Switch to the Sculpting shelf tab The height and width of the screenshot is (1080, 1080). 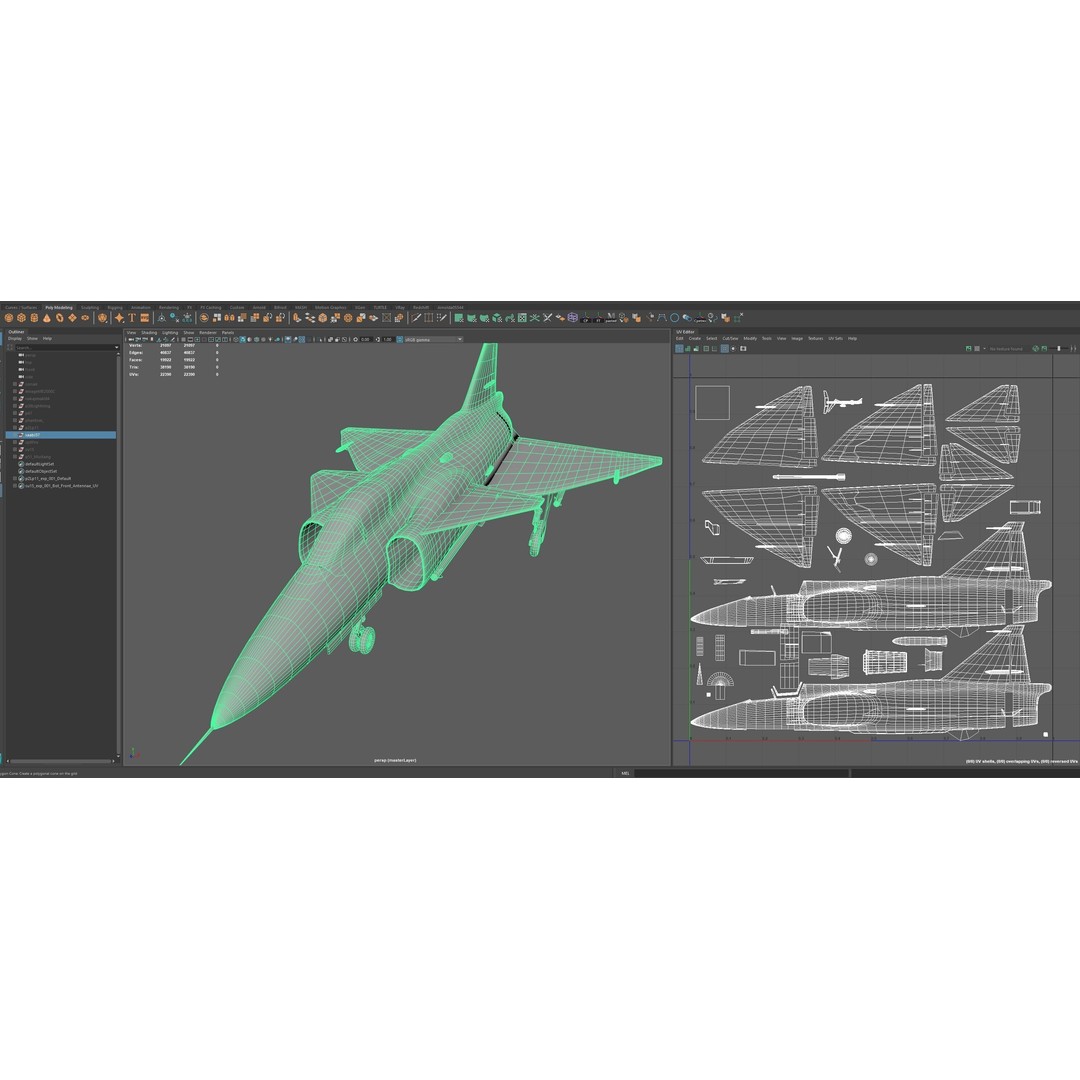tap(90, 307)
